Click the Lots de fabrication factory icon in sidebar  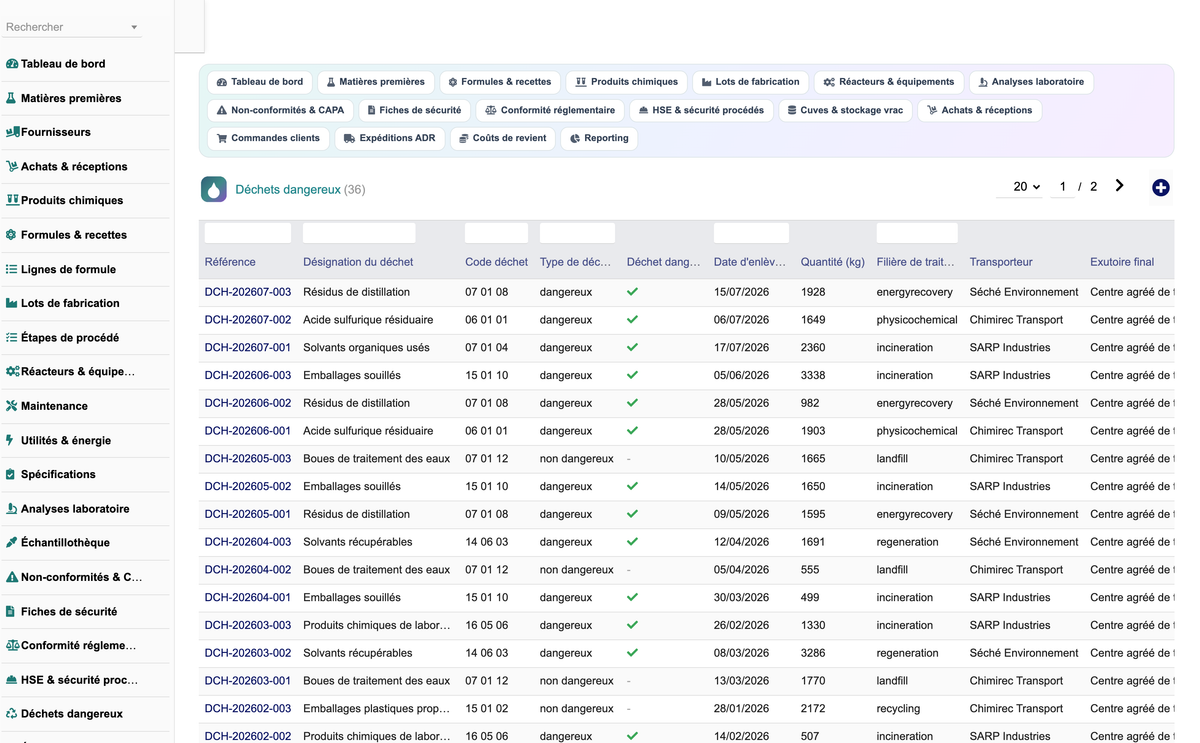coord(12,303)
